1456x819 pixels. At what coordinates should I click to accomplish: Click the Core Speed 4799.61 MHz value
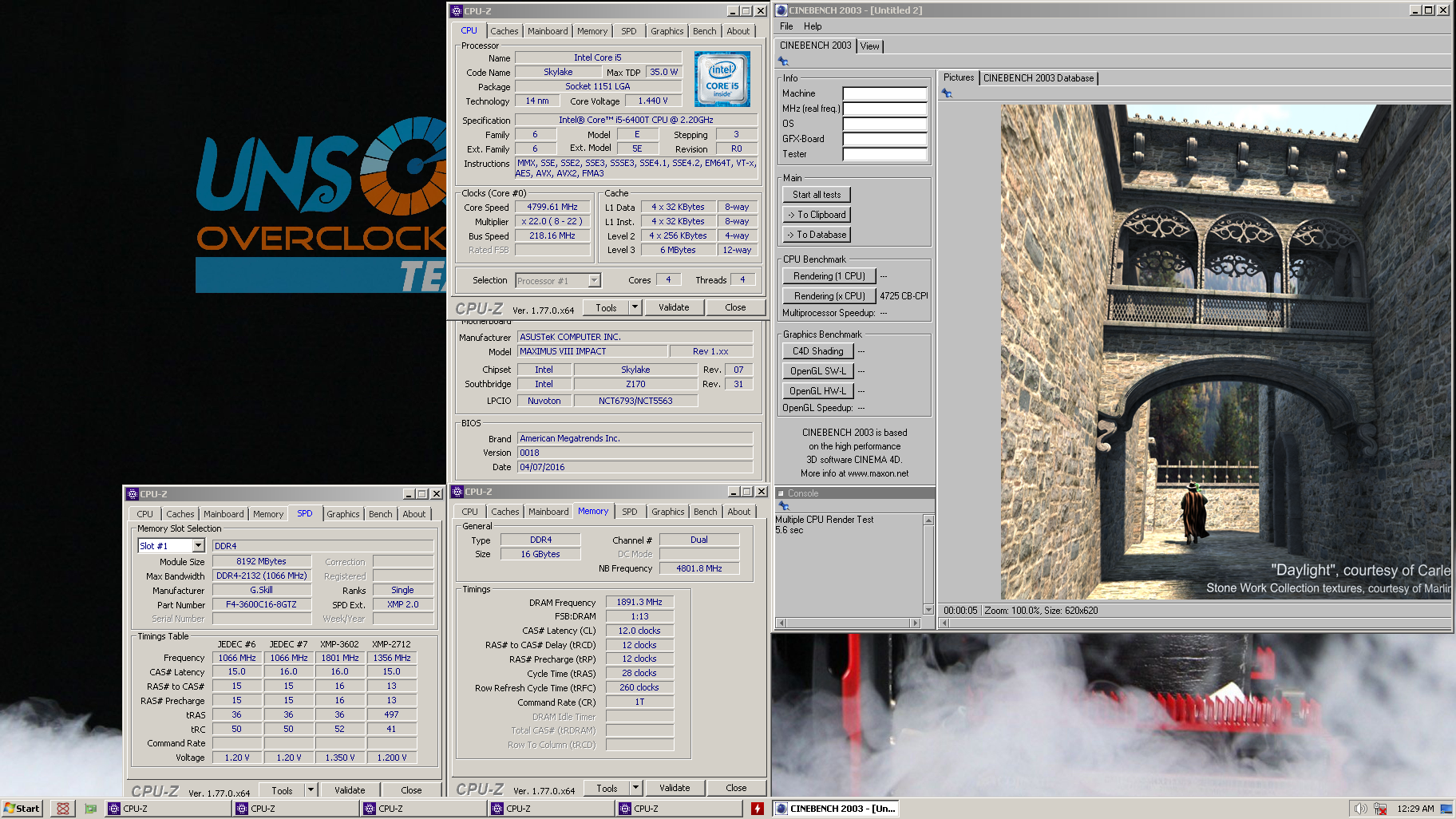click(x=552, y=207)
